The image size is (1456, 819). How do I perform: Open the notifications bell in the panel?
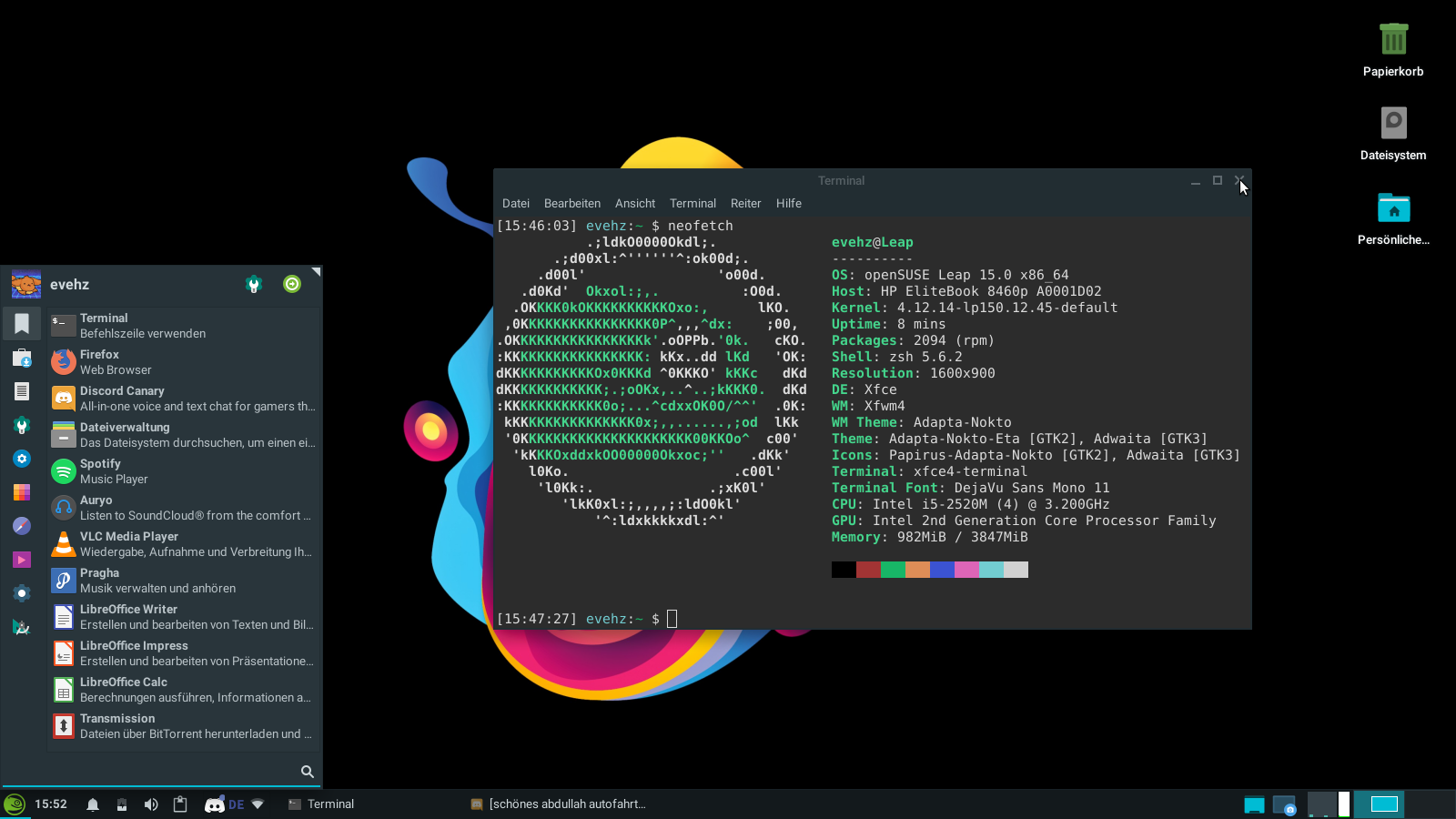point(93,804)
